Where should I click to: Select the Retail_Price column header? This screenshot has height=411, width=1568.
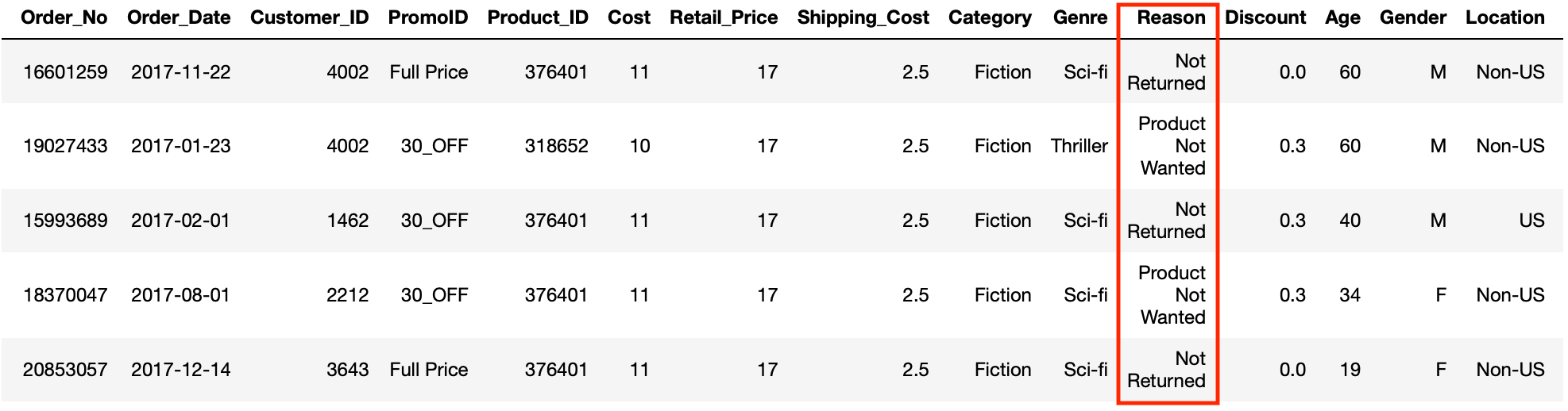tap(724, 17)
